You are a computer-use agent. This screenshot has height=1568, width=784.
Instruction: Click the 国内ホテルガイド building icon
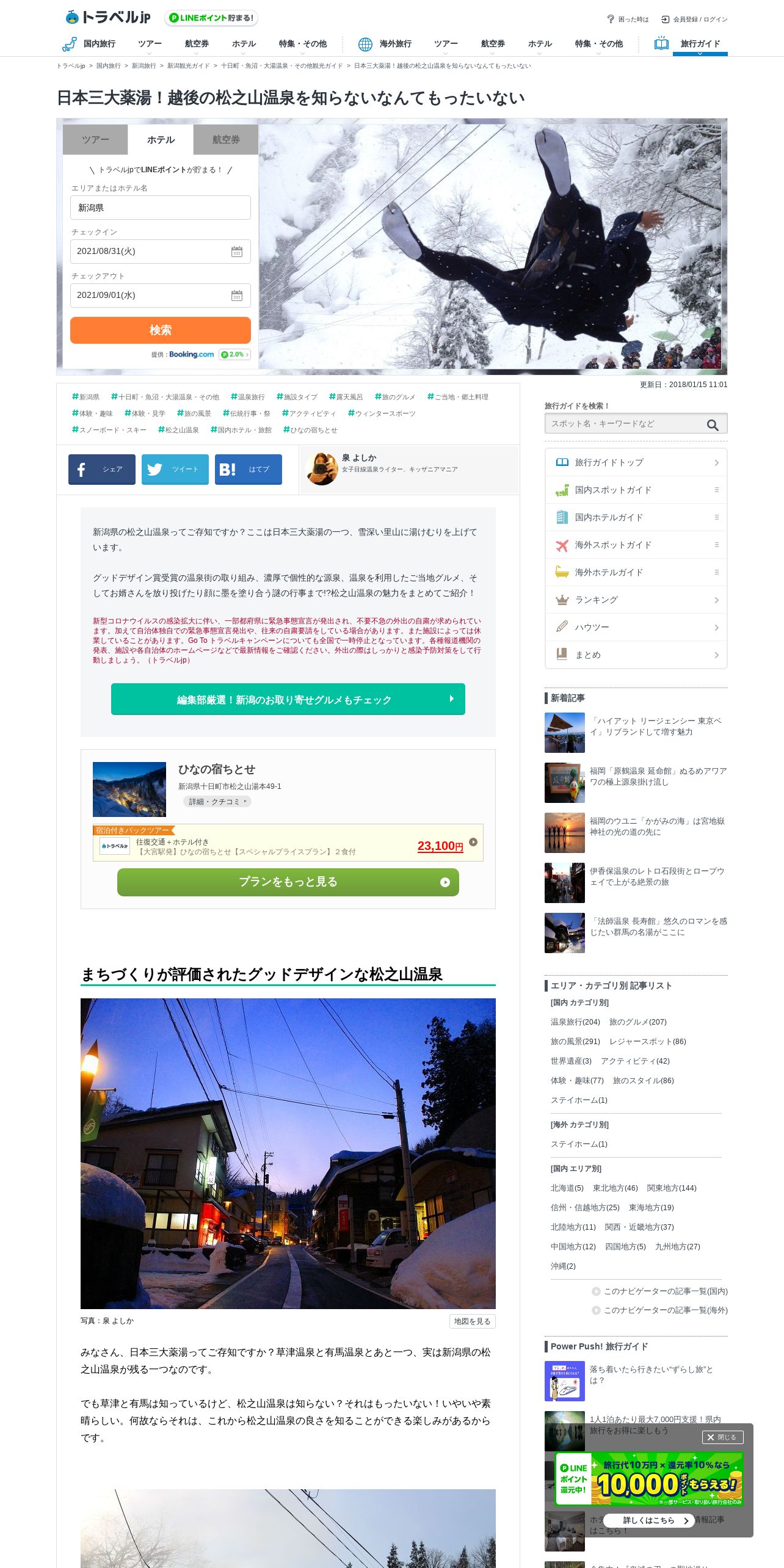point(562,517)
